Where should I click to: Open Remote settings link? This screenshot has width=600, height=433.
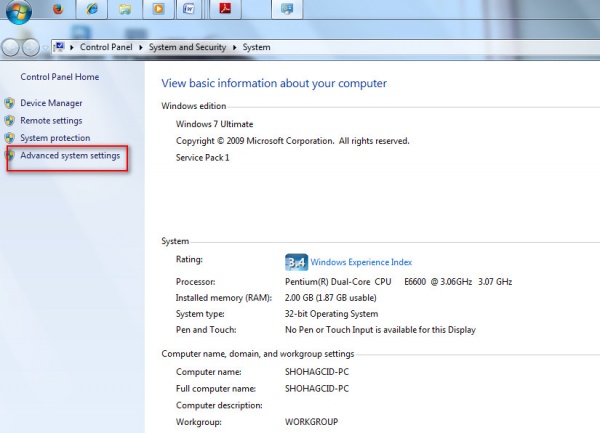[51, 120]
